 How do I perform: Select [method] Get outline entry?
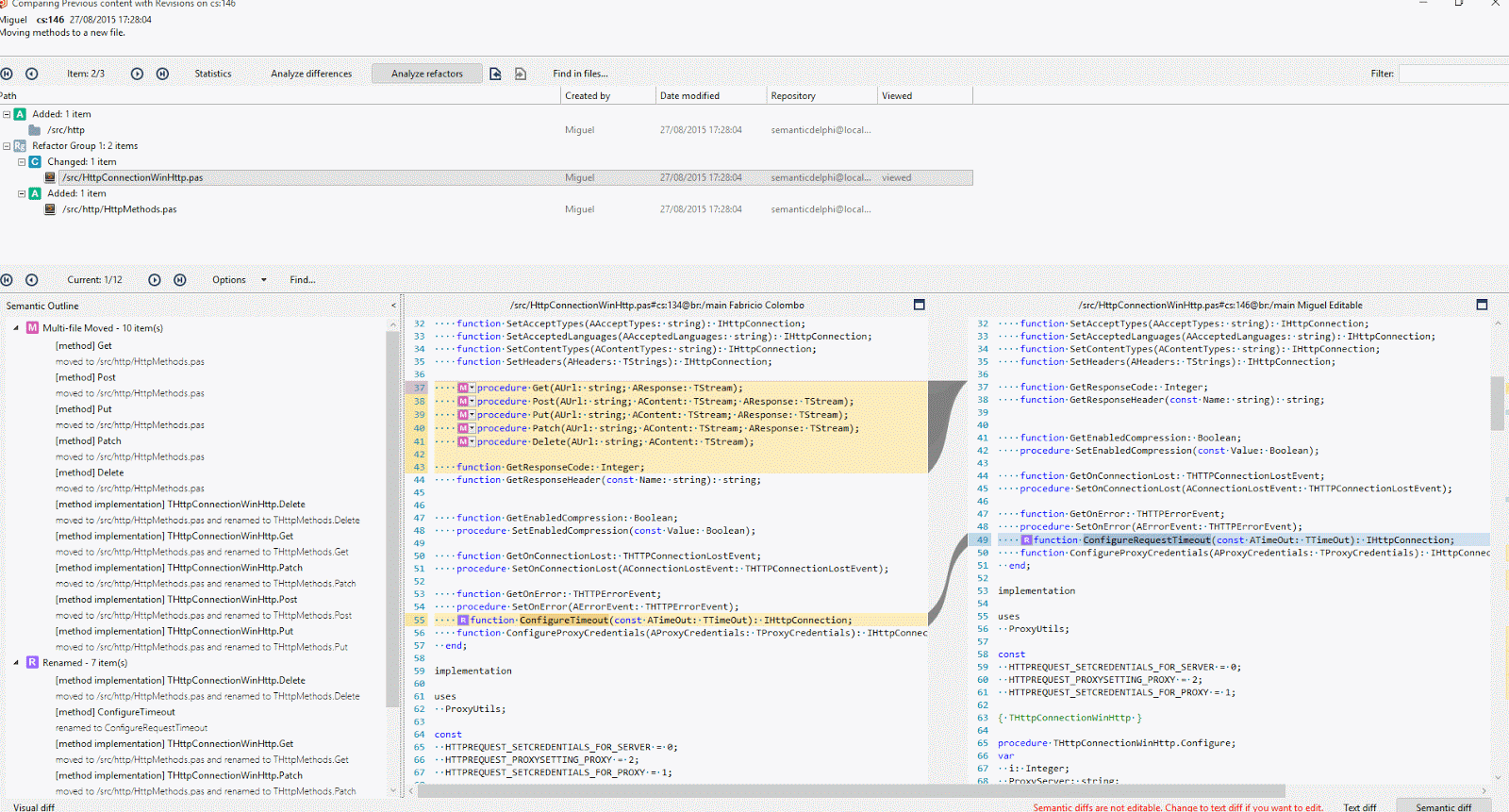(x=84, y=345)
